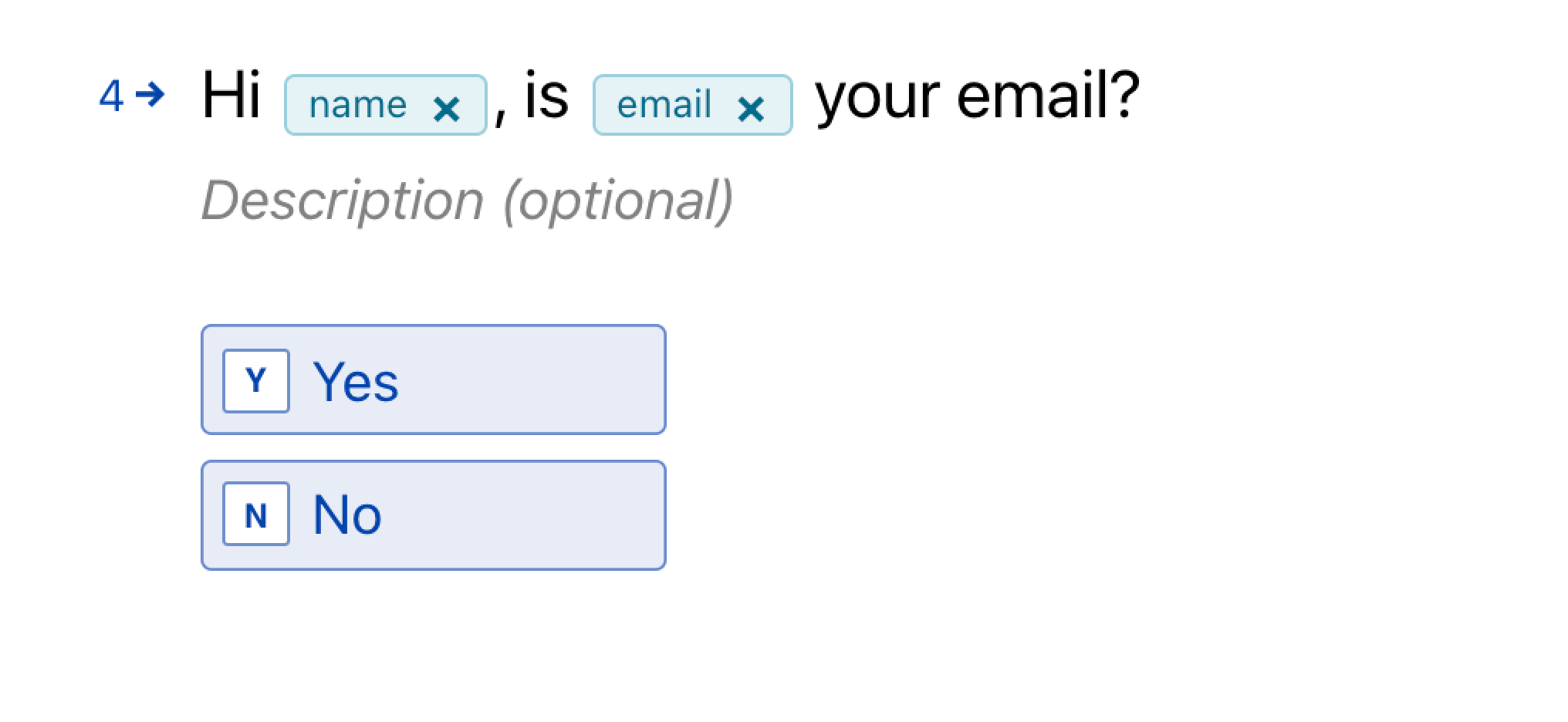Select the N key hint box
Viewport: 1568px width, 722px height.
256,515
